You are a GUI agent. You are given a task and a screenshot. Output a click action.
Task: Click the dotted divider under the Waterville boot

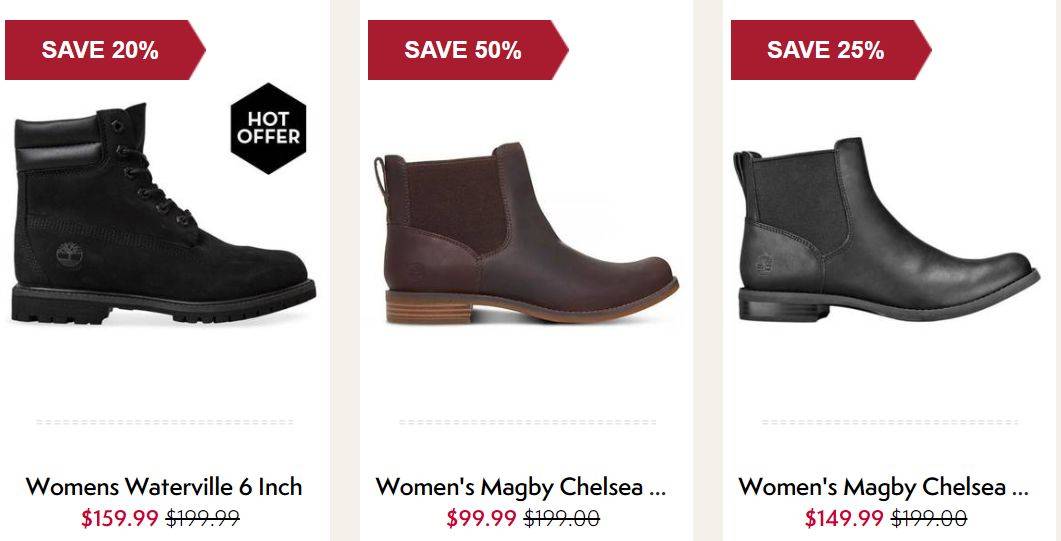[164, 422]
